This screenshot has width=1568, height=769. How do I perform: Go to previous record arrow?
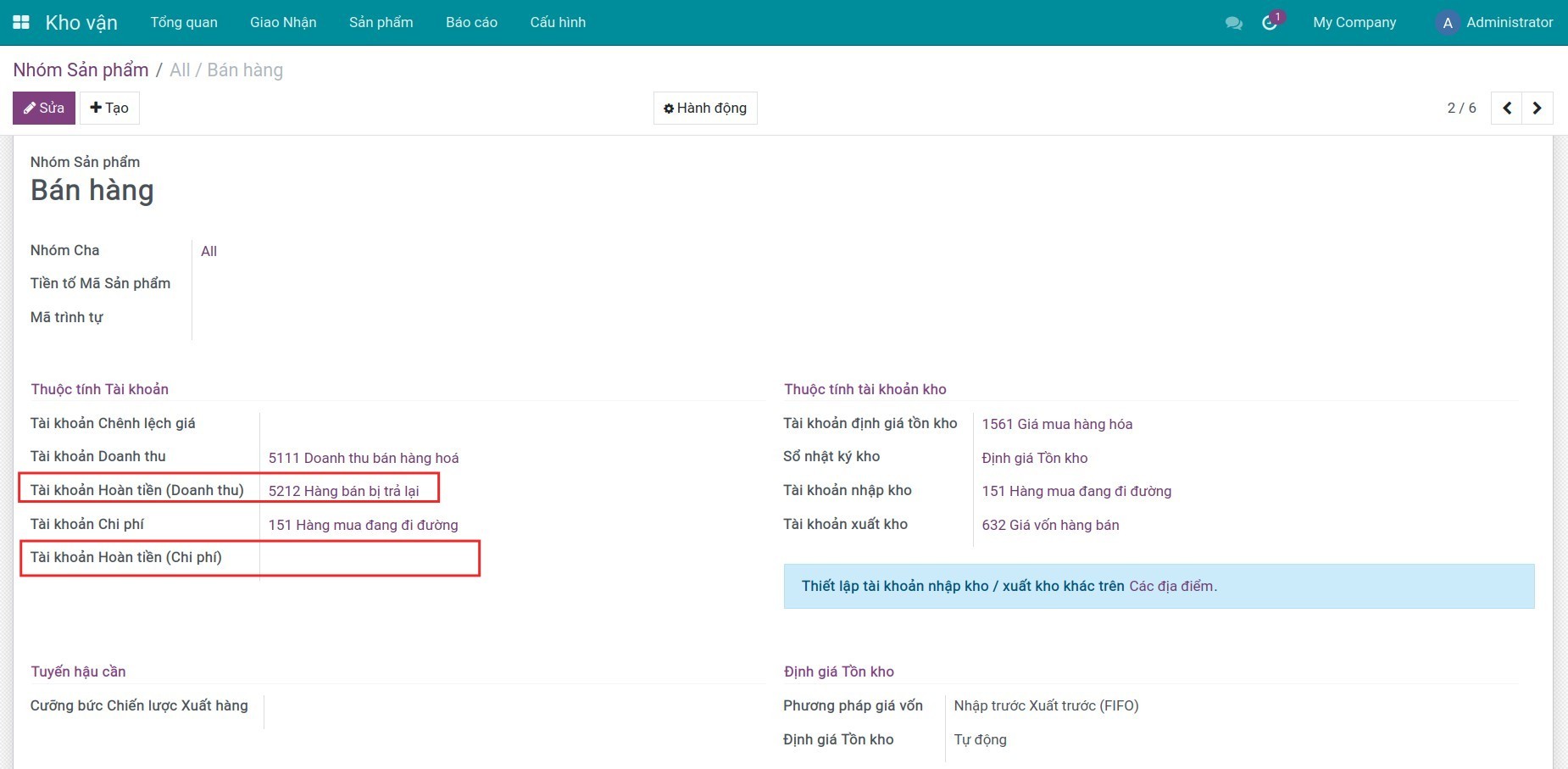[x=1506, y=109]
